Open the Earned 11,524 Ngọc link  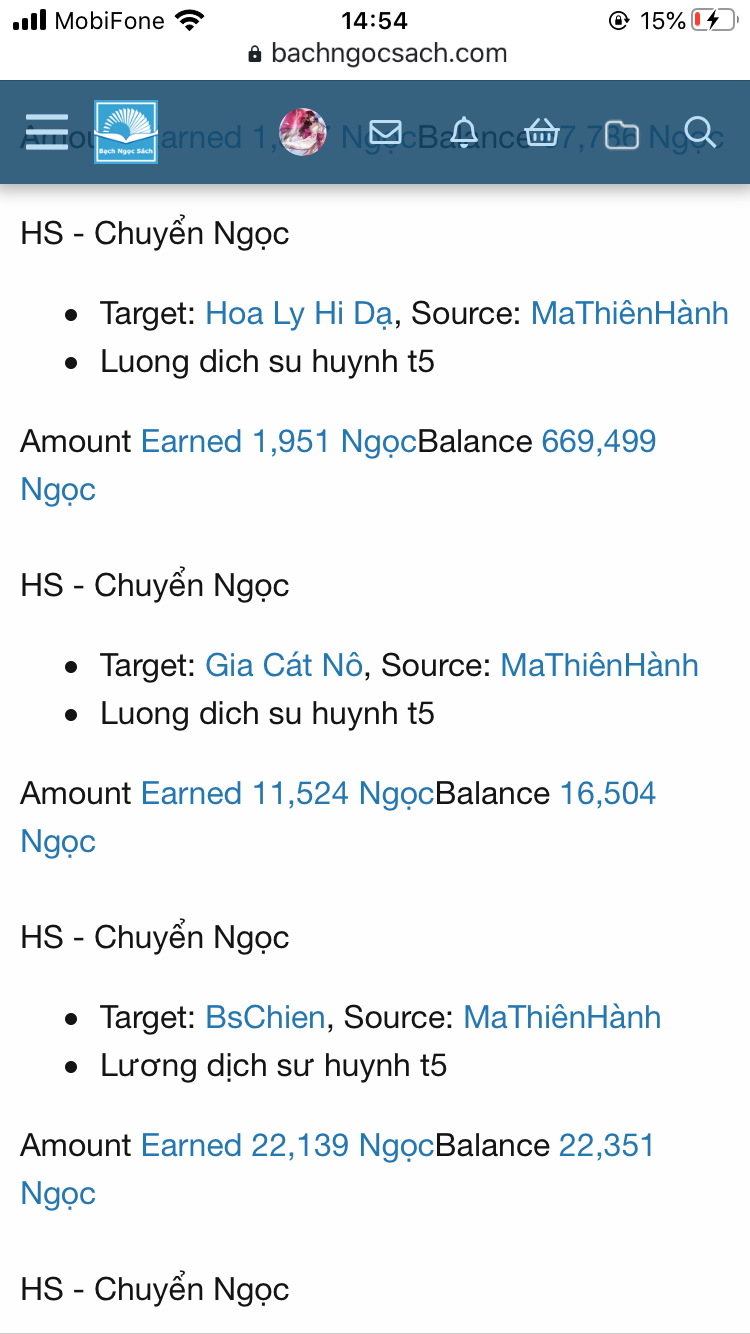287,794
